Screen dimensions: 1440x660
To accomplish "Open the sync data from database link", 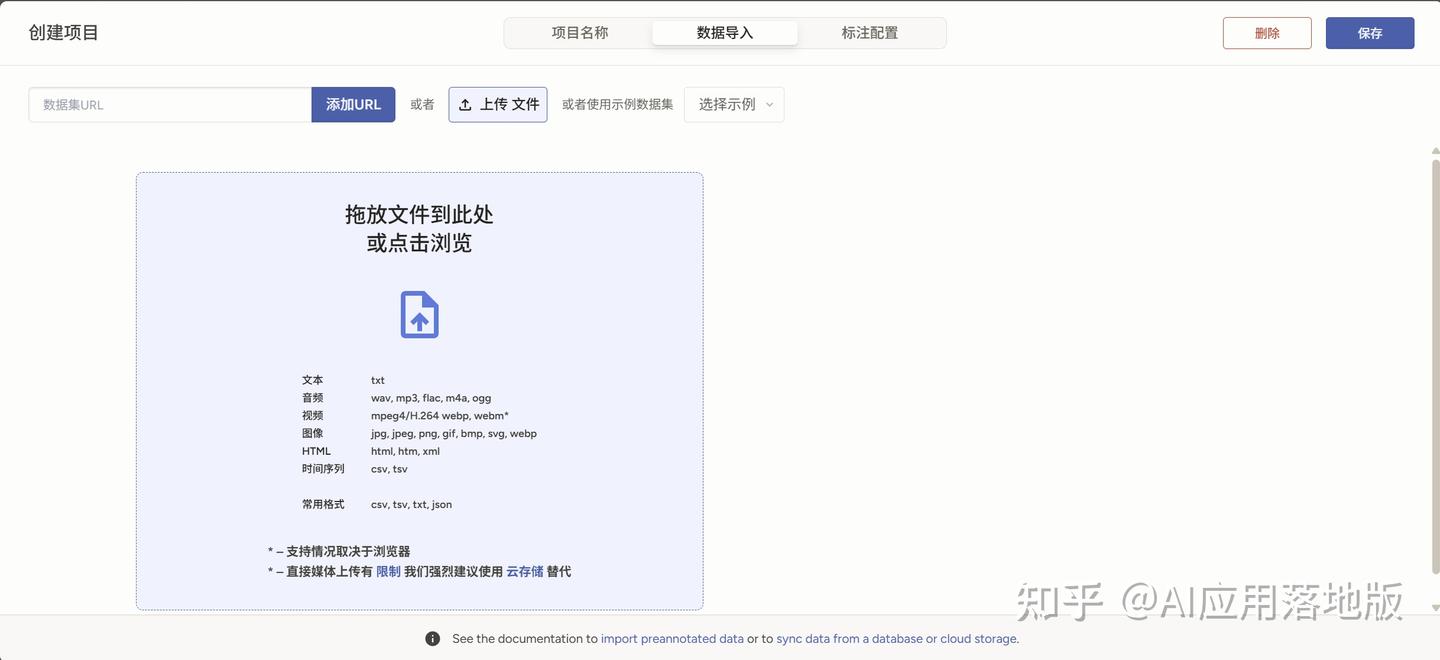I will point(896,639).
